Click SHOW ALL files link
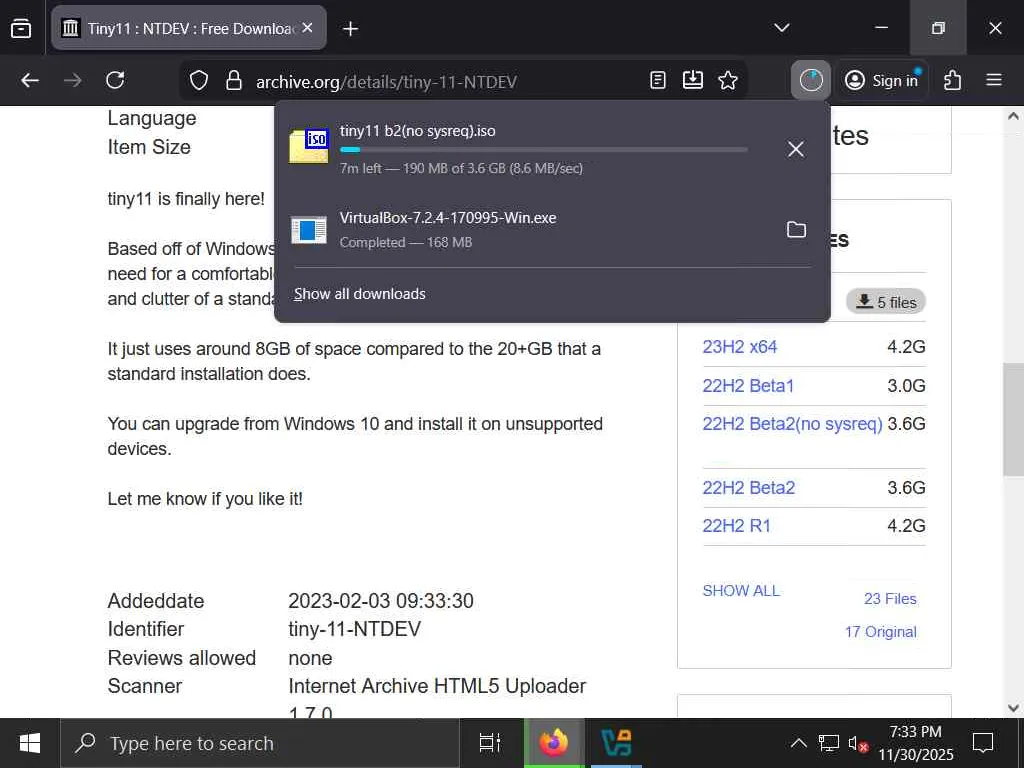Viewport: 1024px width, 768px height. [741, 591]
